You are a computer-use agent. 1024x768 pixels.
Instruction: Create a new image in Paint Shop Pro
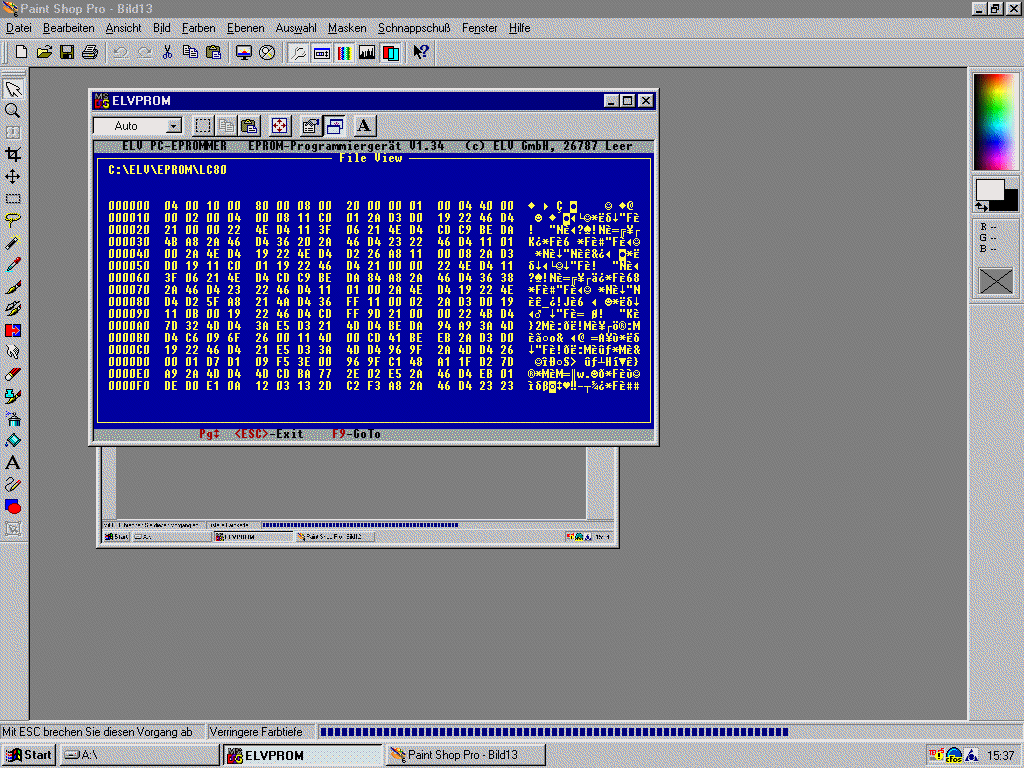tap(21, 52)
